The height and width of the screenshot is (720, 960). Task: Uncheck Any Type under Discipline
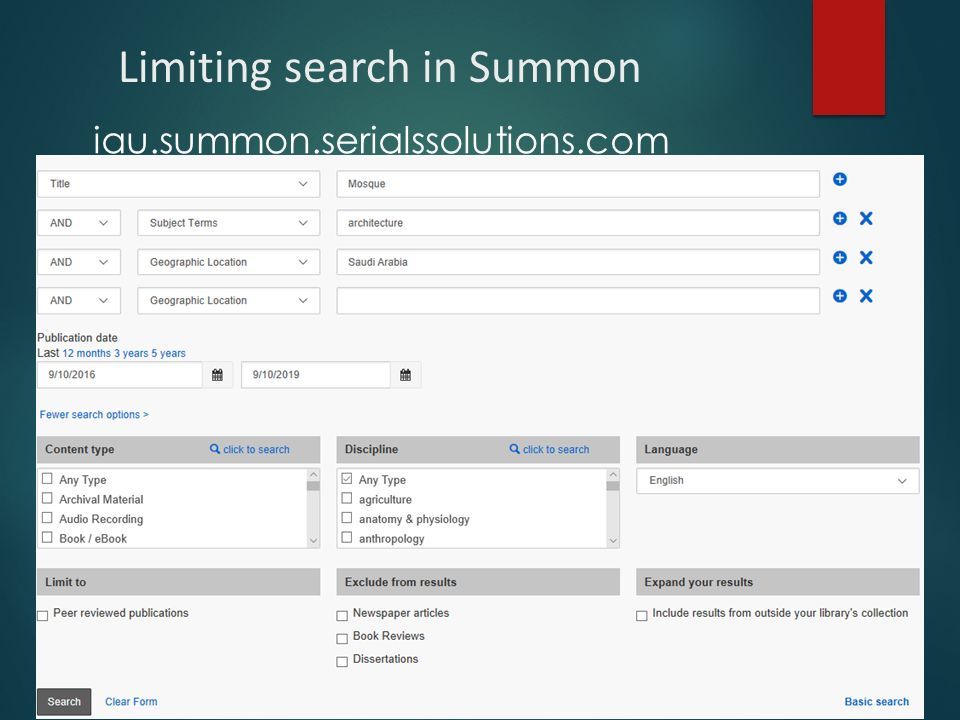[347, 478]
